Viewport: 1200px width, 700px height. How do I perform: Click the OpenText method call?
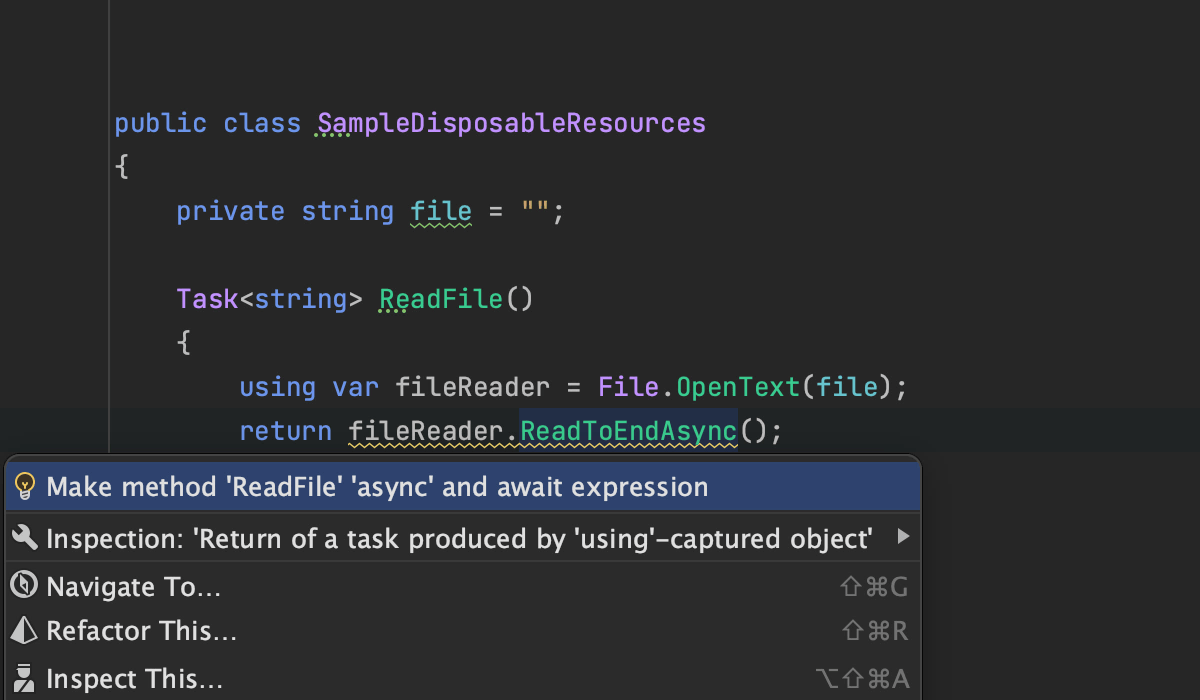739,387
